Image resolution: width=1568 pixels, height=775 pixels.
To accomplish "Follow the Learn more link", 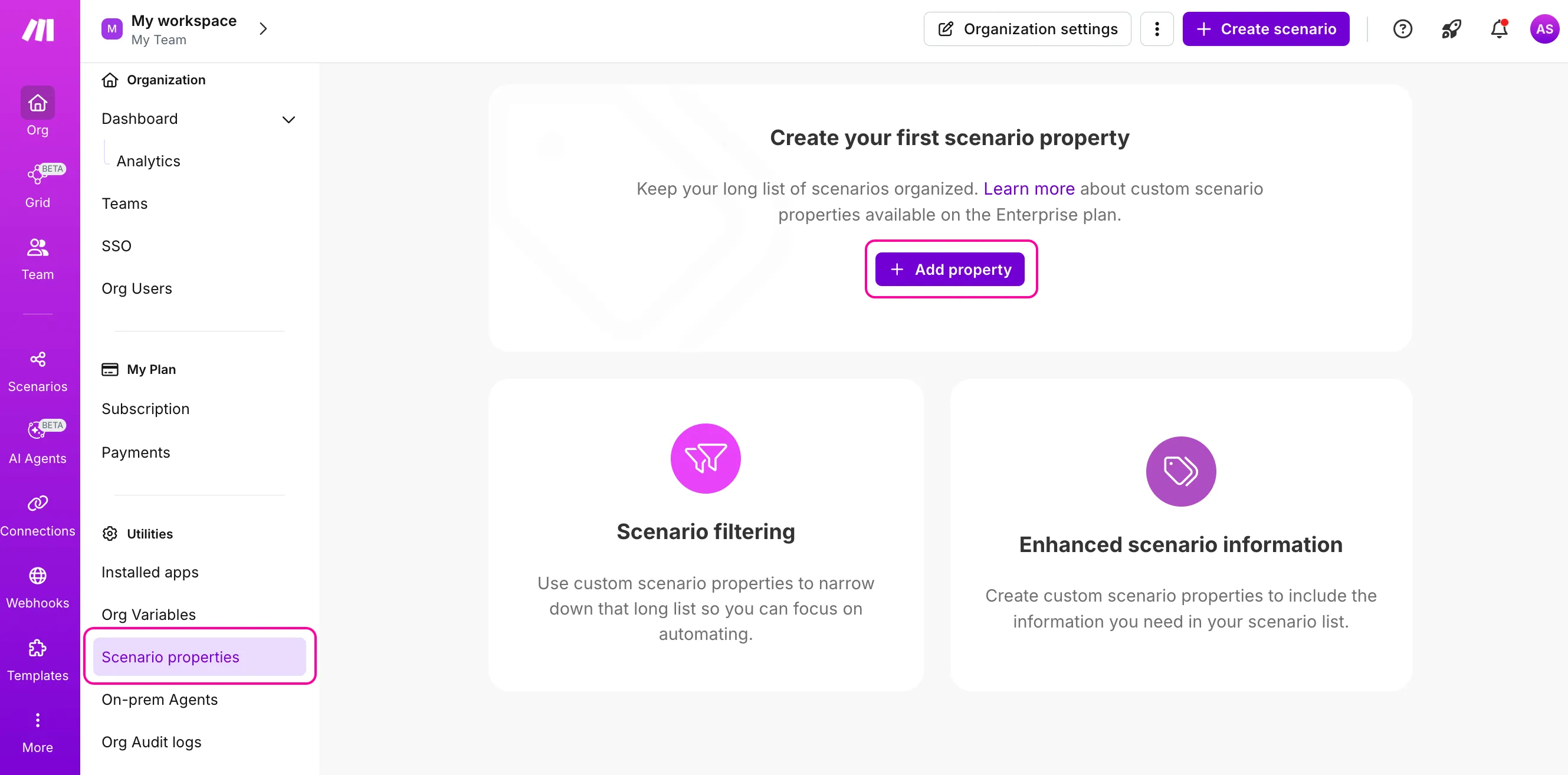I will [1029, 189].
